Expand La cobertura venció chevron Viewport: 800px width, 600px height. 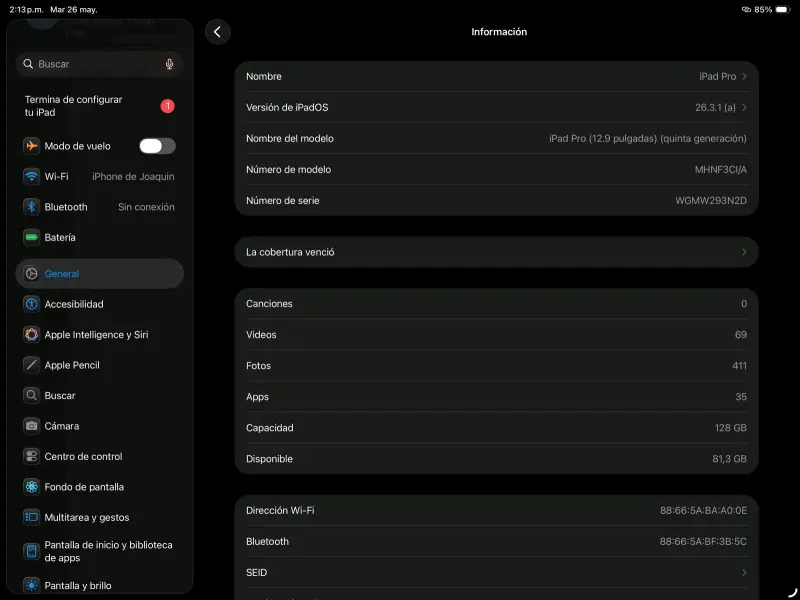click(744, 252)
